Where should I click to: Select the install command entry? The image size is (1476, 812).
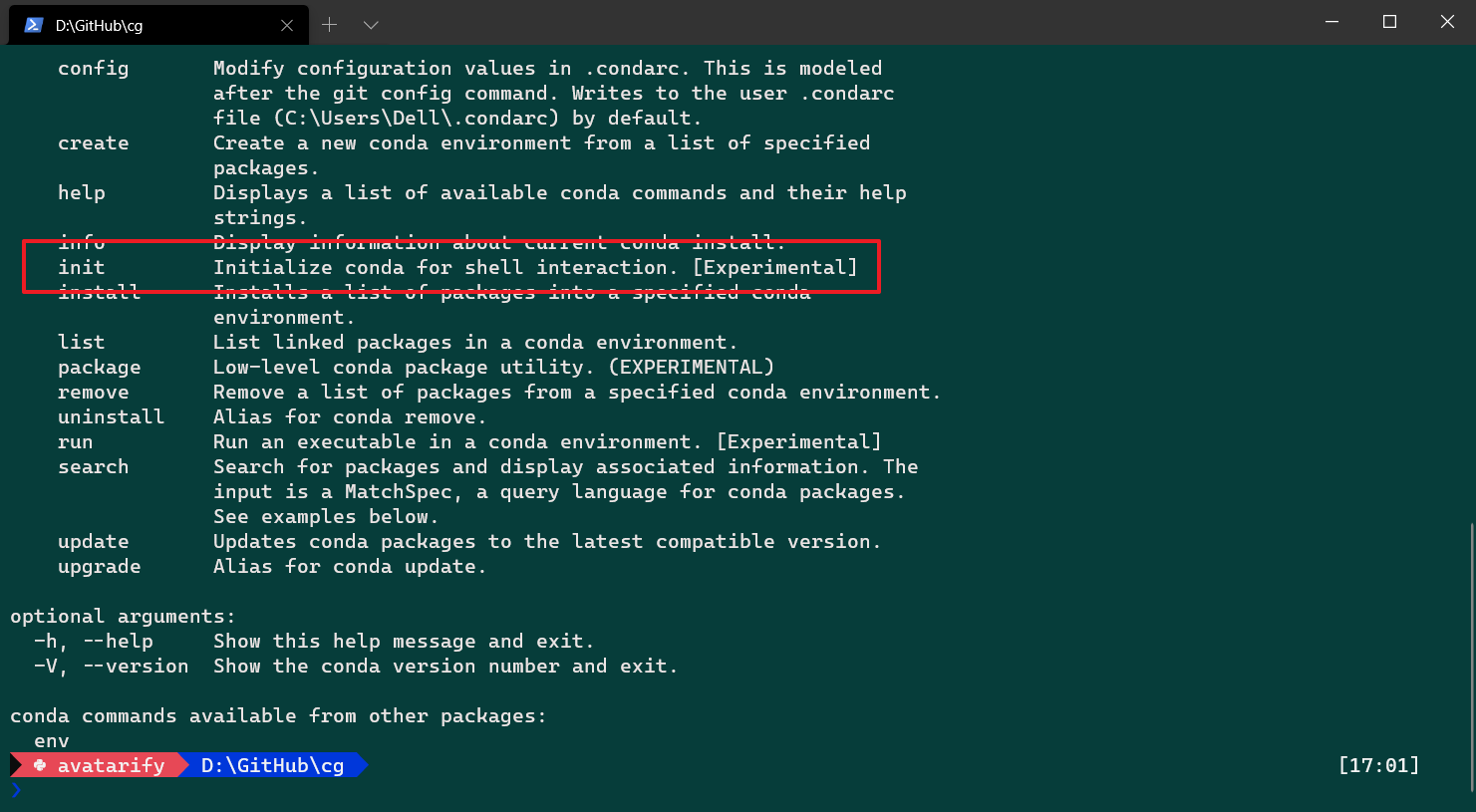[x=101, y=292]
